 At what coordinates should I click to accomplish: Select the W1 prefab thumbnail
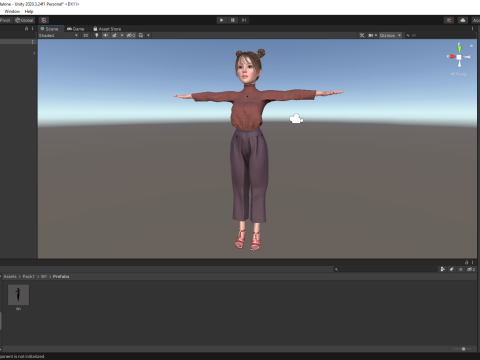click(18, 295)
